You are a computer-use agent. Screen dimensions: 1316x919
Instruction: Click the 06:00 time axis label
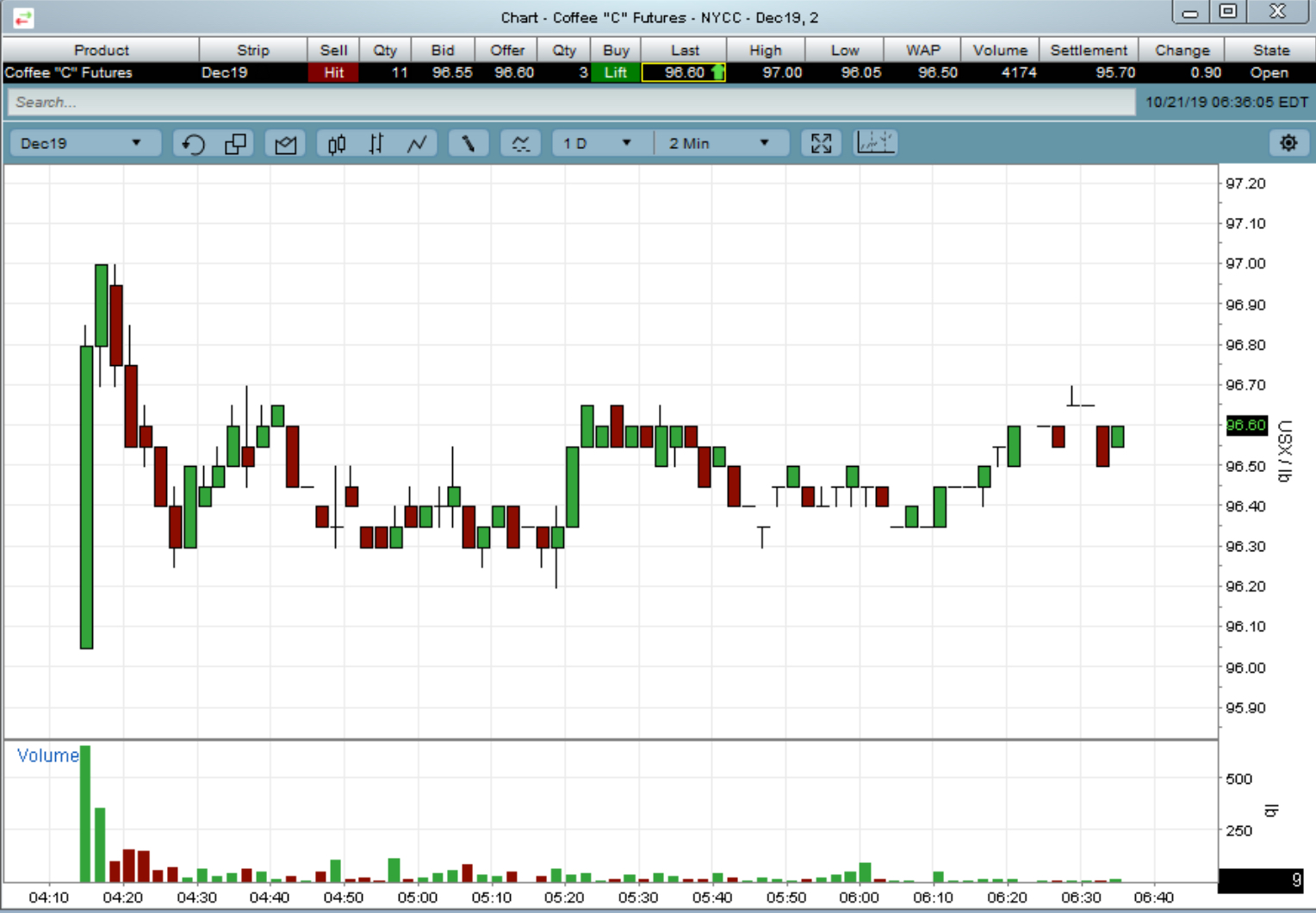pyautogui.click(x=859, y=897)
